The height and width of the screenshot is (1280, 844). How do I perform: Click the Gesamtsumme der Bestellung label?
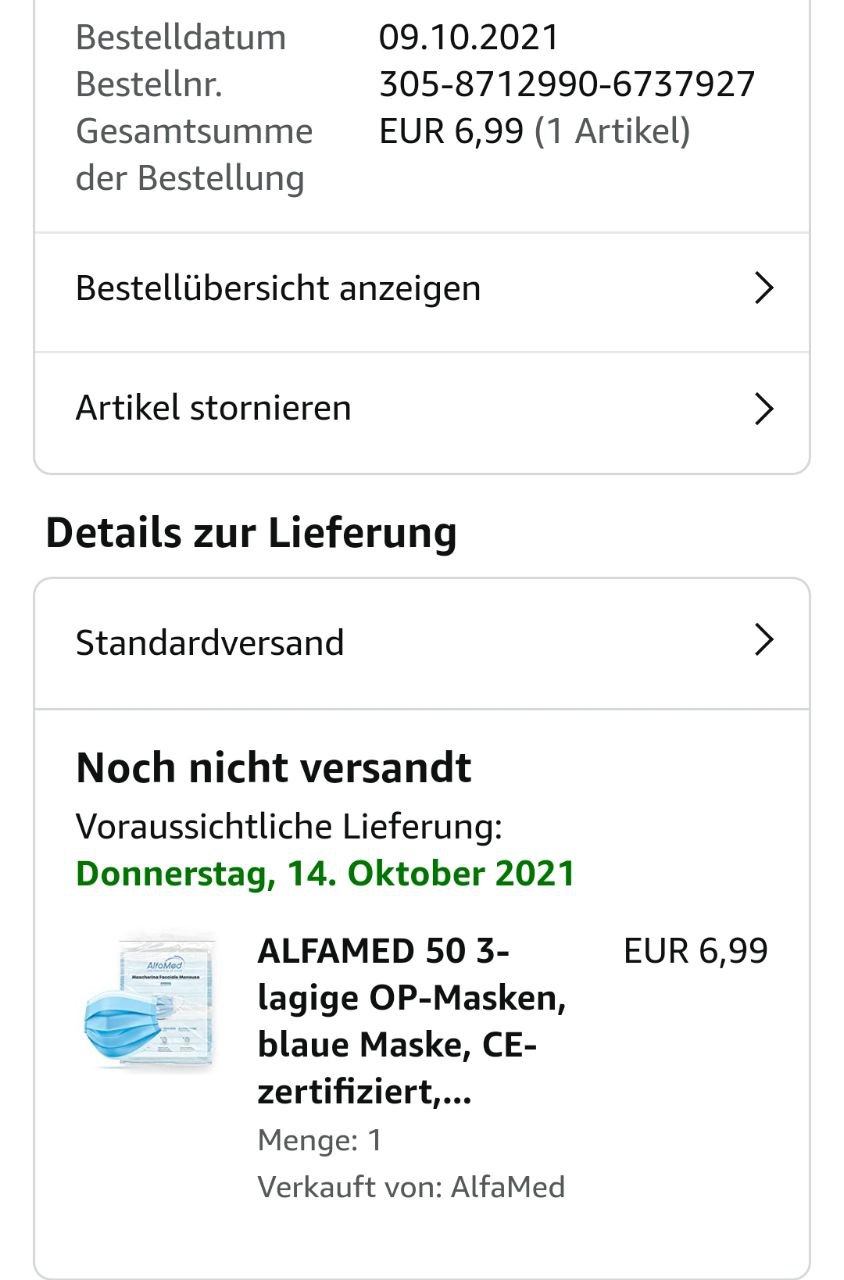point(193,154)
